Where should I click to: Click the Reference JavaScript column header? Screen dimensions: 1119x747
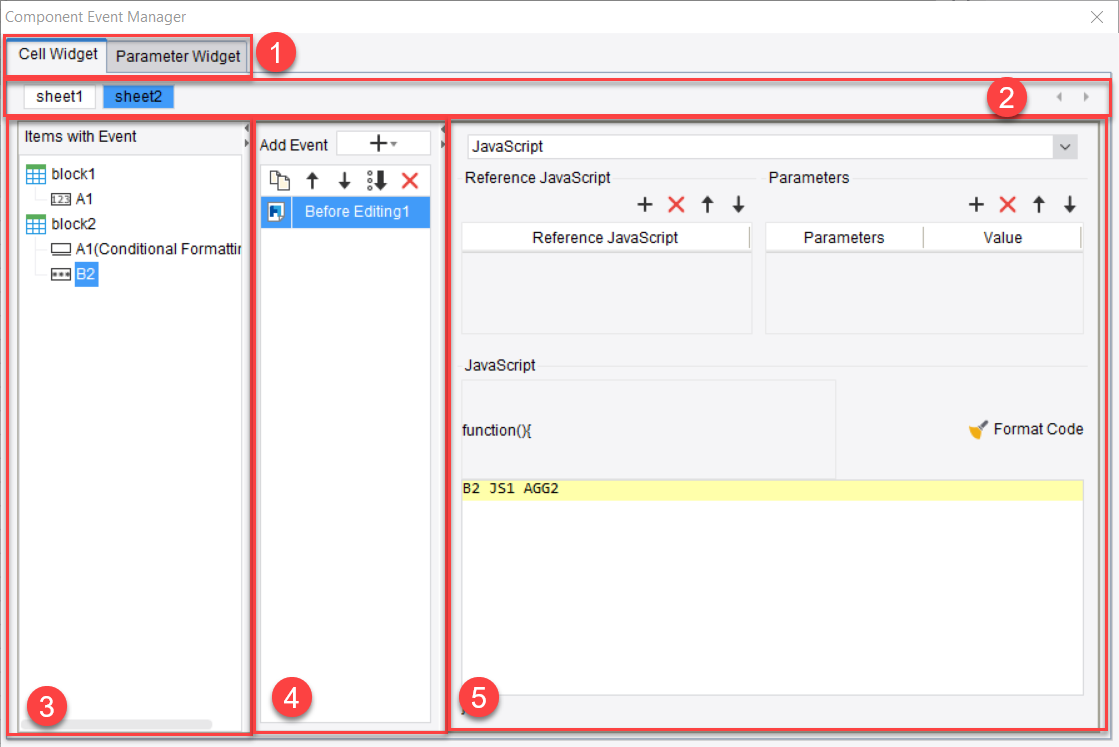pyautogui.click(x=605, y=238)
